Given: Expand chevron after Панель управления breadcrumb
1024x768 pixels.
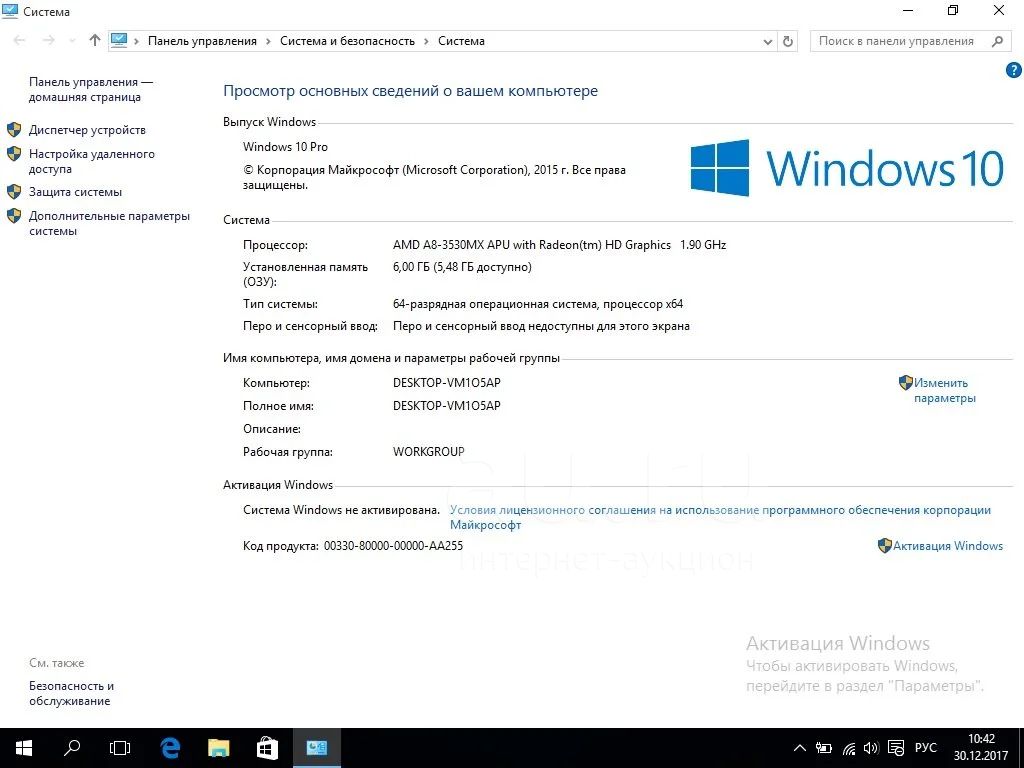Looking at the screenshot, I should click(268, 41).
